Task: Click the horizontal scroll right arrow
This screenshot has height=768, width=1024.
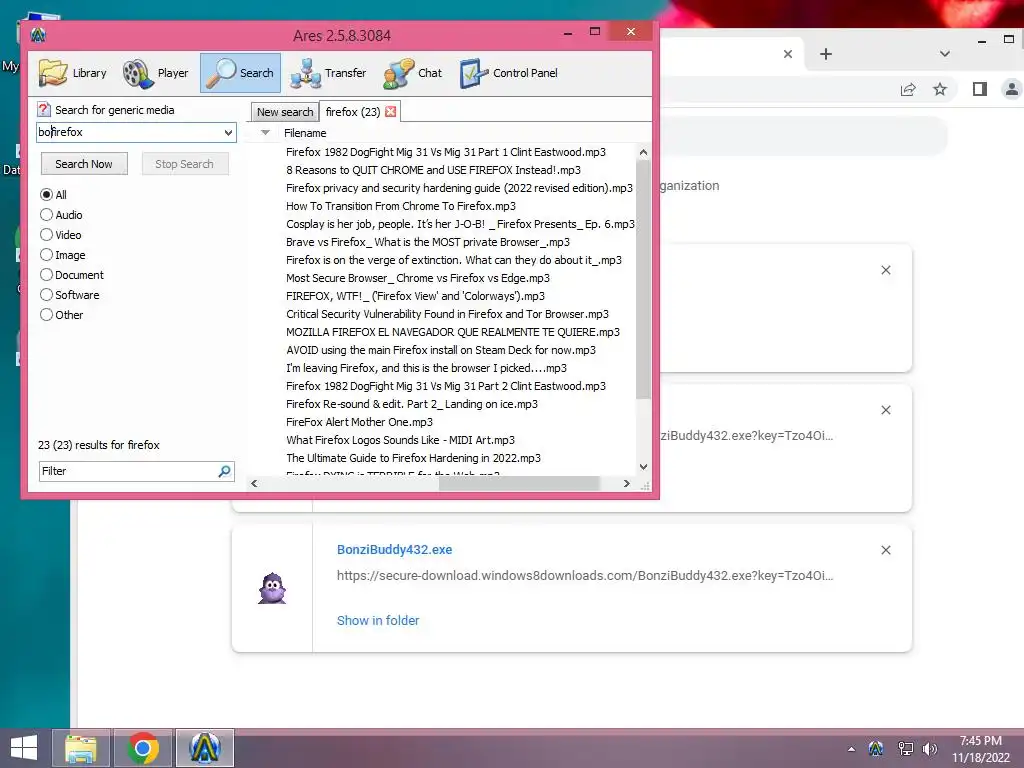Action: point(627,483)
